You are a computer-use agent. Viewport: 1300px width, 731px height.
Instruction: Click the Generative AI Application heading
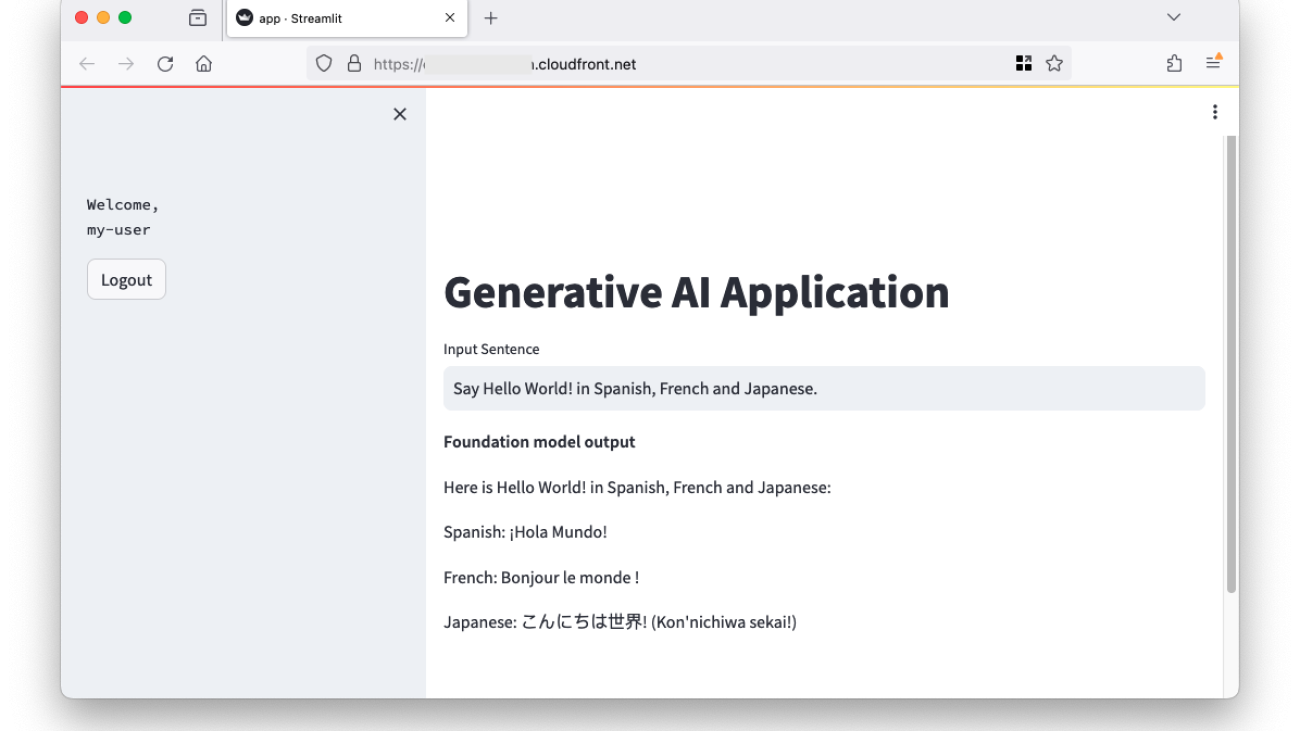696,292
